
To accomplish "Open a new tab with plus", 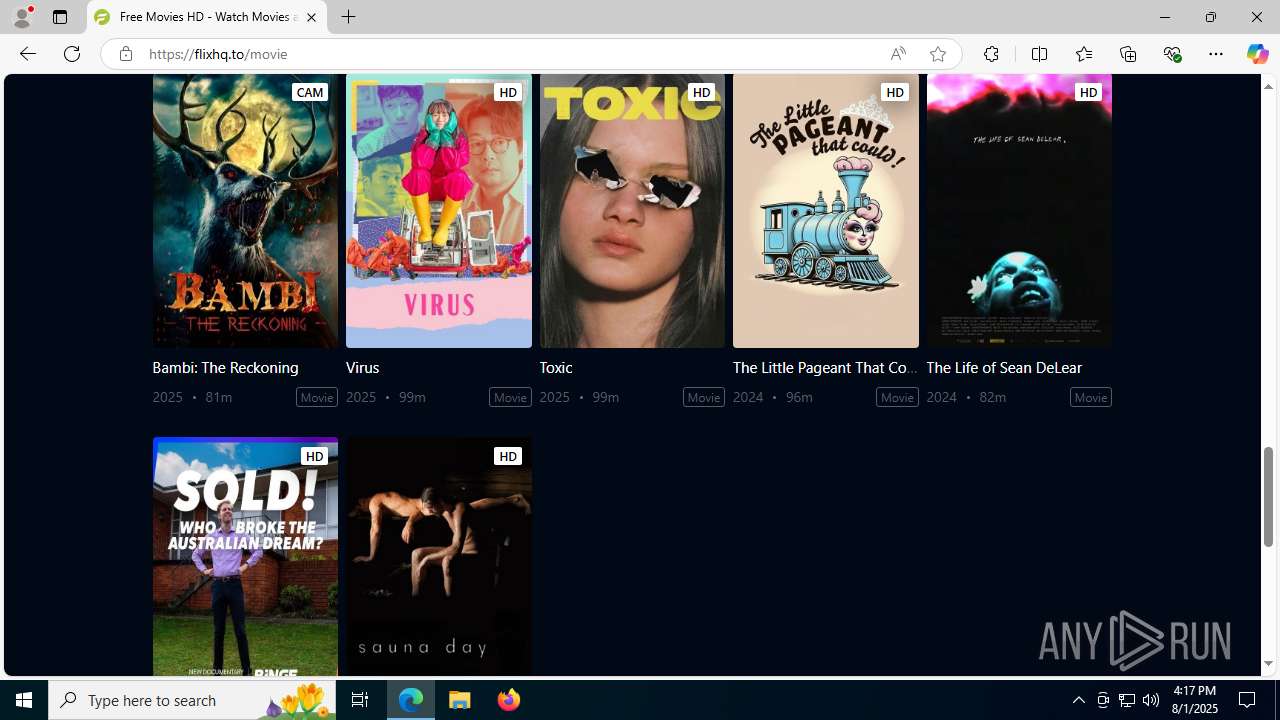I will pos(348,17).
